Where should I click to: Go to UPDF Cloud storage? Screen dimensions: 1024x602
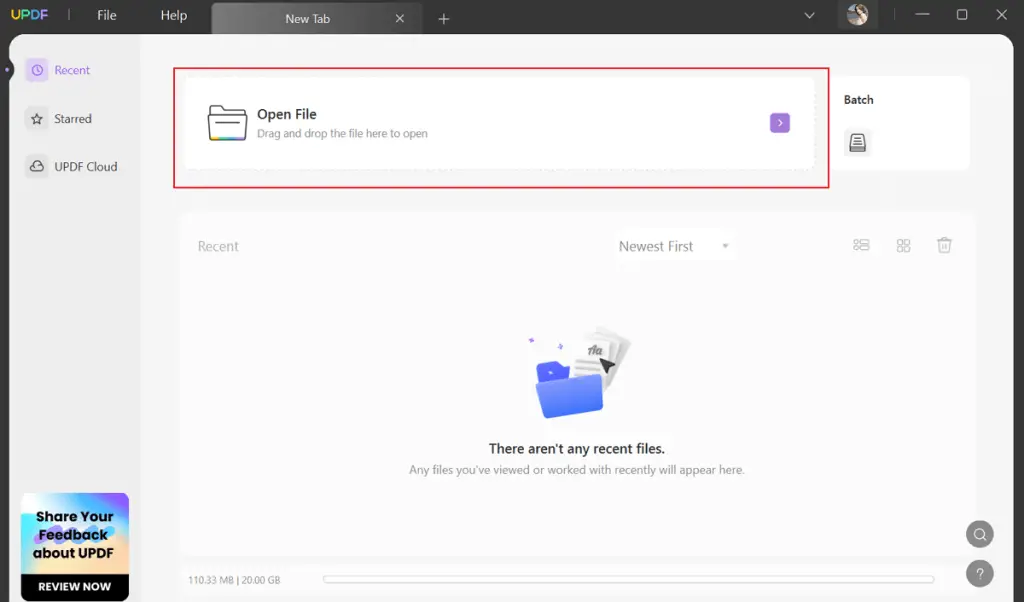[72, 166]
